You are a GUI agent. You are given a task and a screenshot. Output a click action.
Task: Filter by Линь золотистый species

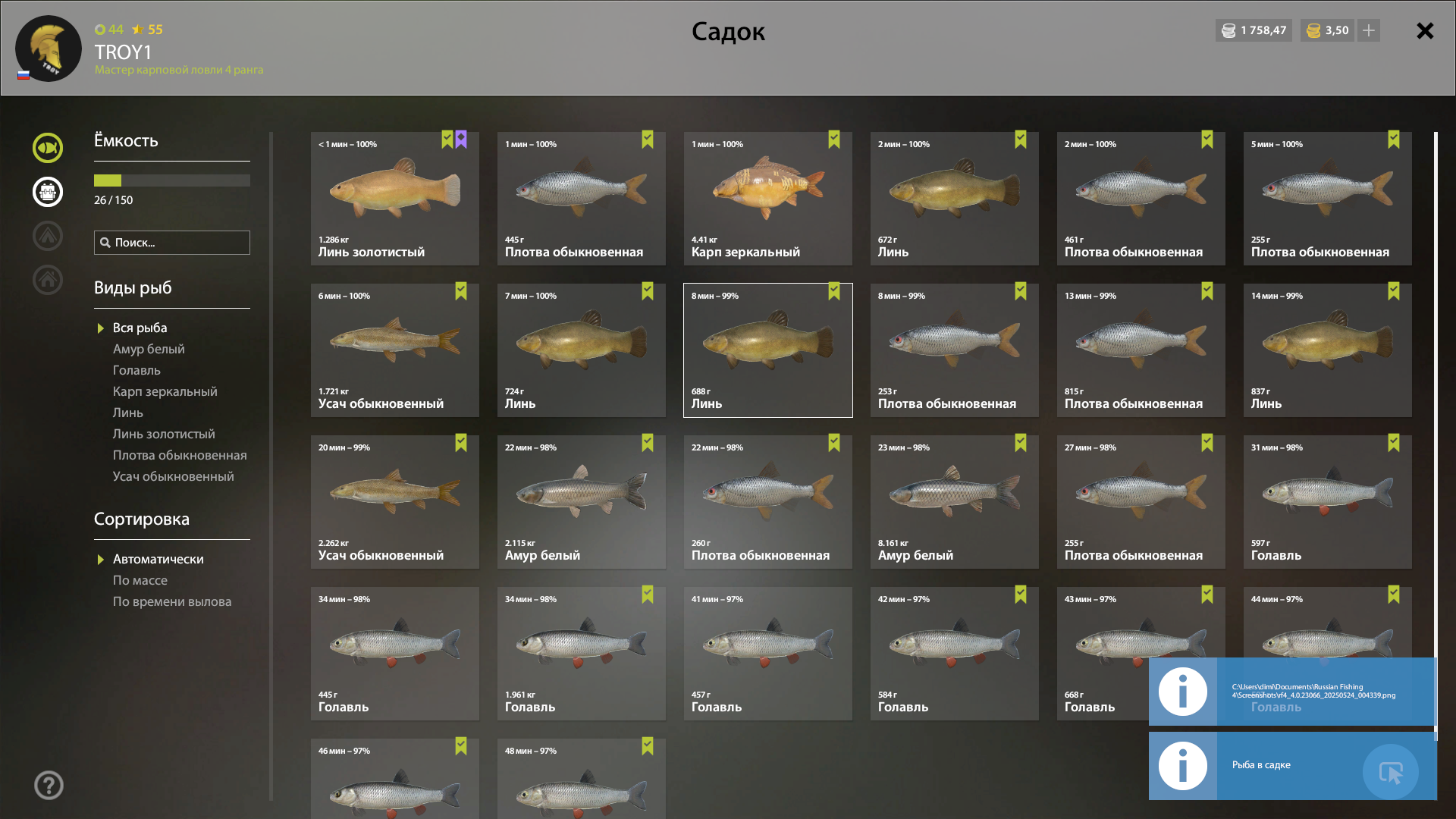pos(164,434)
